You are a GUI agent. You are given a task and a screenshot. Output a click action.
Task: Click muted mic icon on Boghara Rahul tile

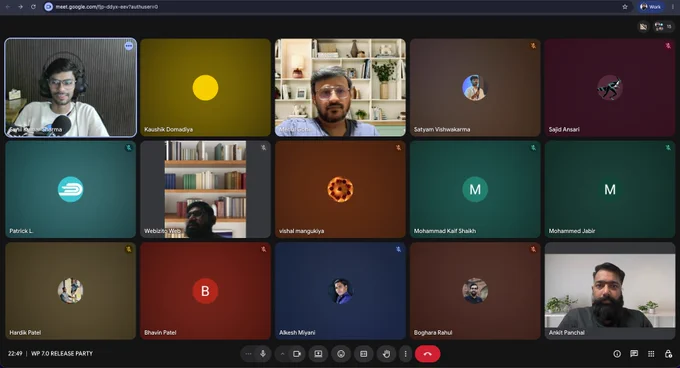(x=533, y=249)
